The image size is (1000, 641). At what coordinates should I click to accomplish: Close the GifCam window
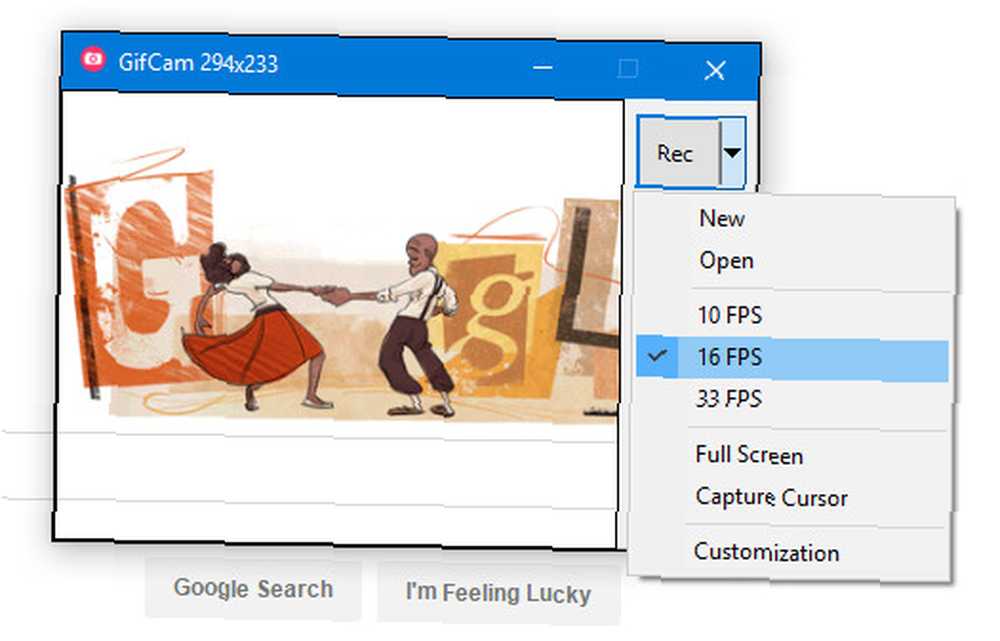coord(715,70)
